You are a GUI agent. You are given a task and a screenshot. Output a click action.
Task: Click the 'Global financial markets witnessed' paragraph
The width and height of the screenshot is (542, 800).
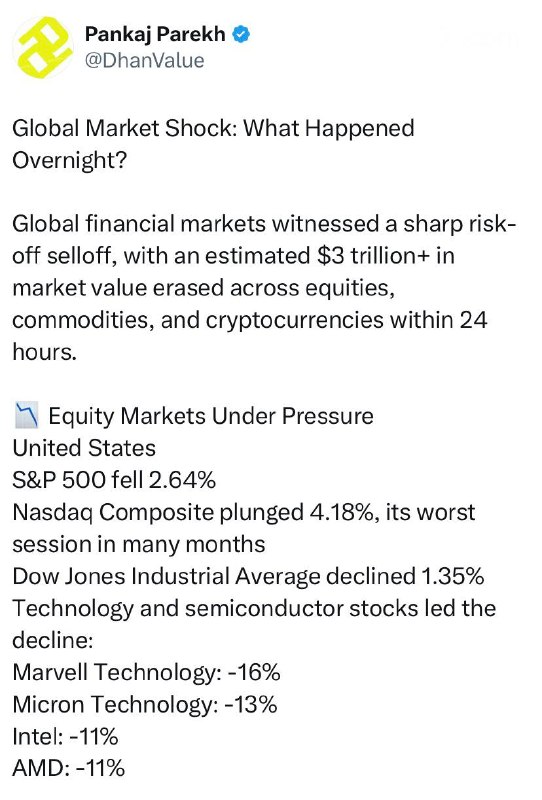264,288
